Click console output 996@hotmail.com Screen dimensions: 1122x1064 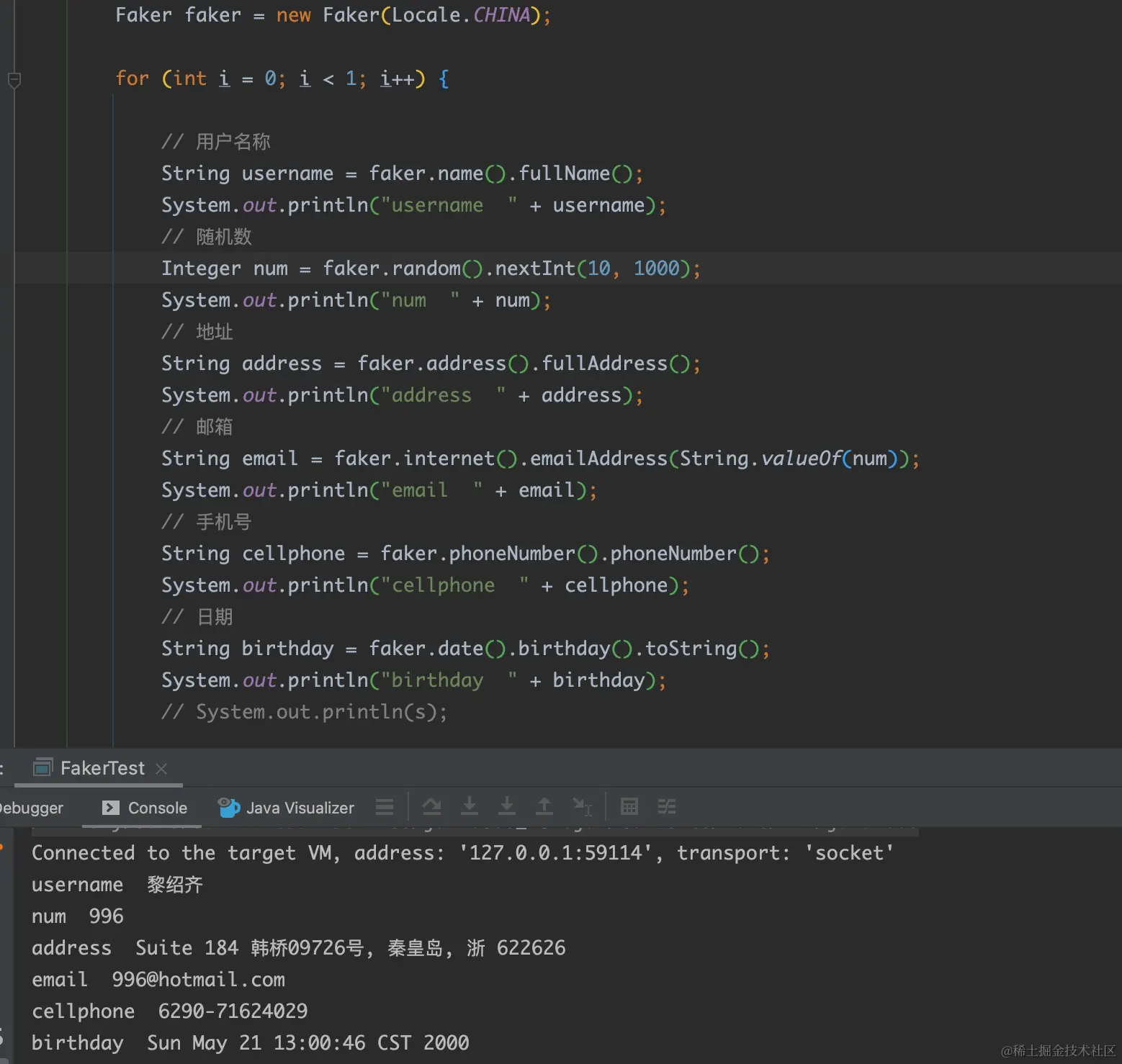(x=199, y=980)
